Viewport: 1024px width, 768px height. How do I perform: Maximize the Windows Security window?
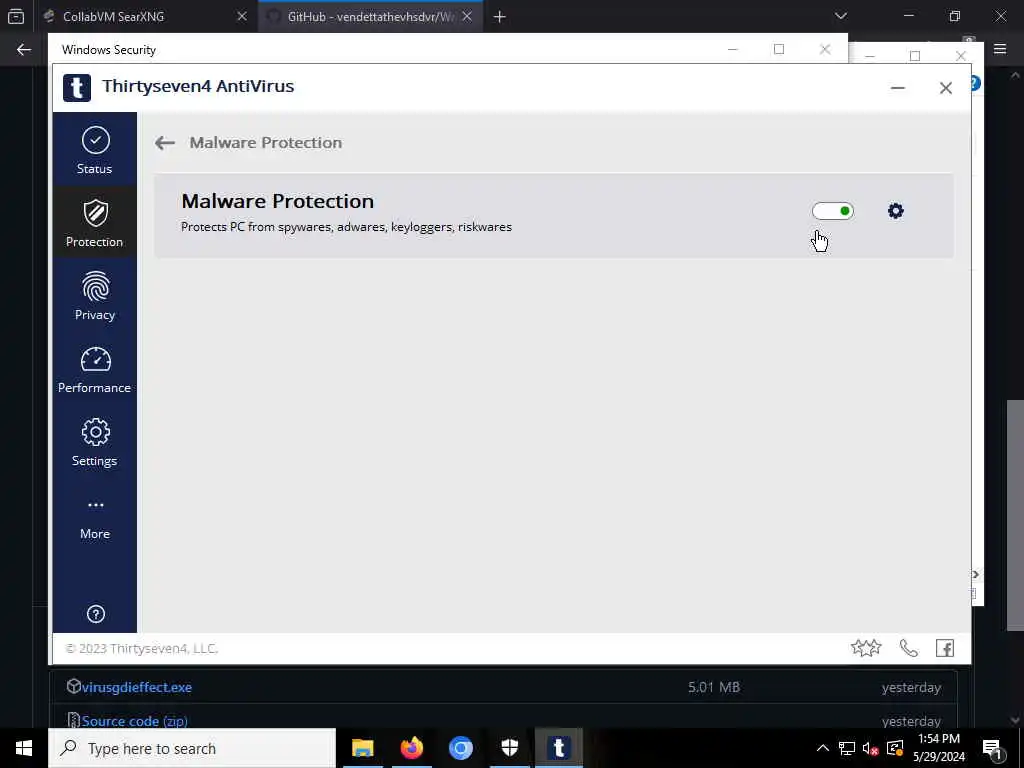click(x=778, y=49)
